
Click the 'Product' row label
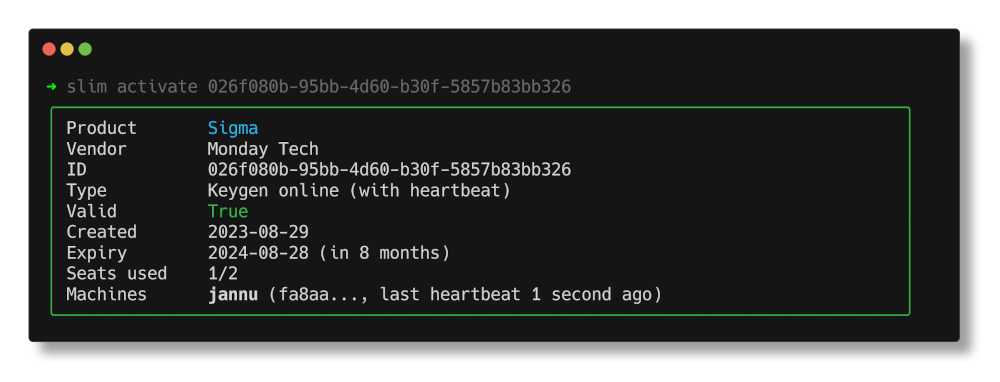(x=101, y=128)
